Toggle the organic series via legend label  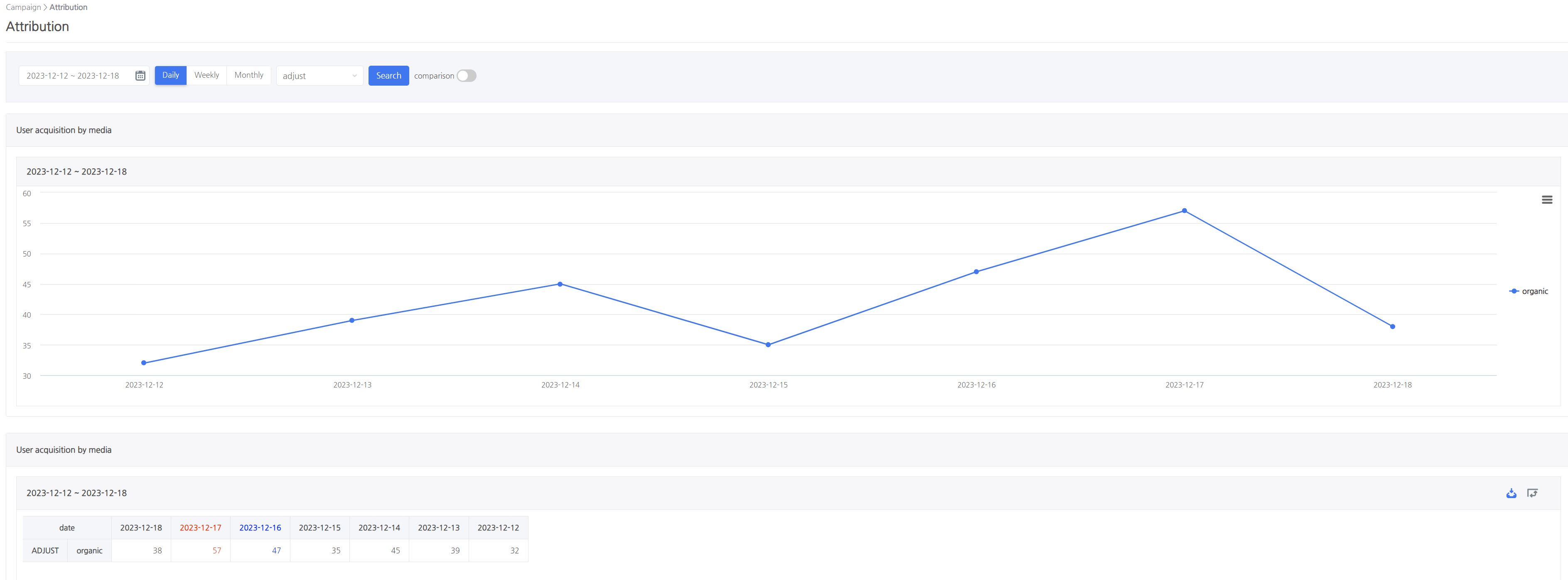click(x=1536, y=291)
